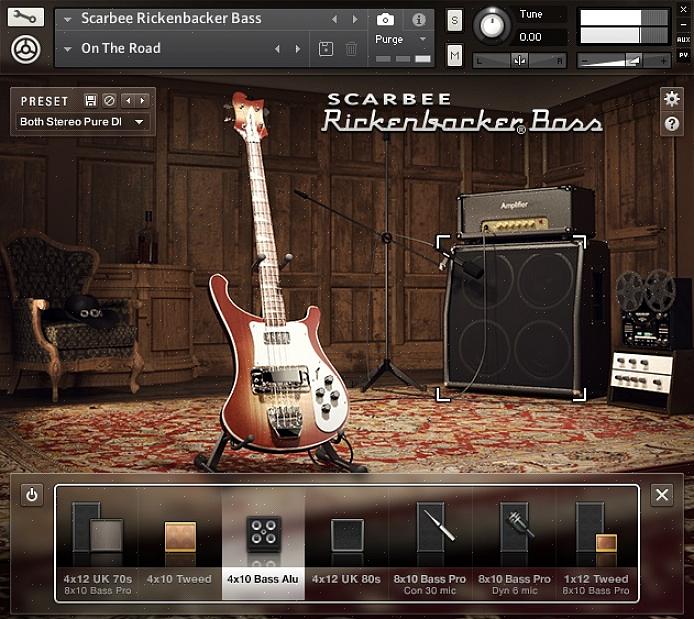Adjust the left-right pan slider

tap(520, 60)
